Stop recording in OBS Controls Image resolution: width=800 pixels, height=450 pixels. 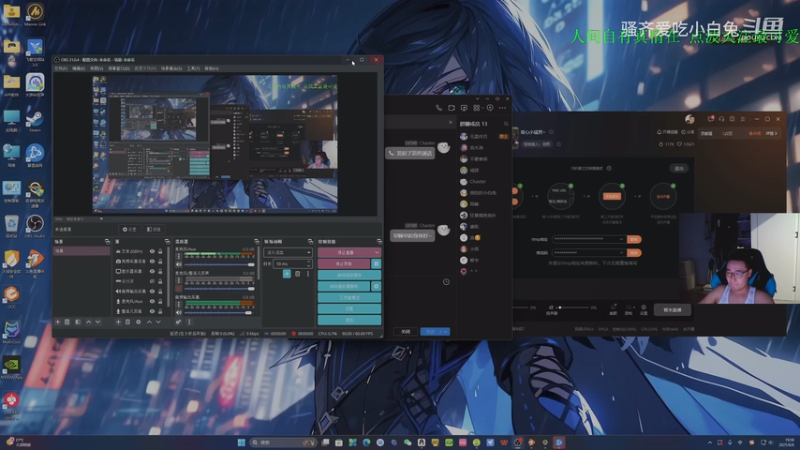pyautogui.click(x=344, y=264)
